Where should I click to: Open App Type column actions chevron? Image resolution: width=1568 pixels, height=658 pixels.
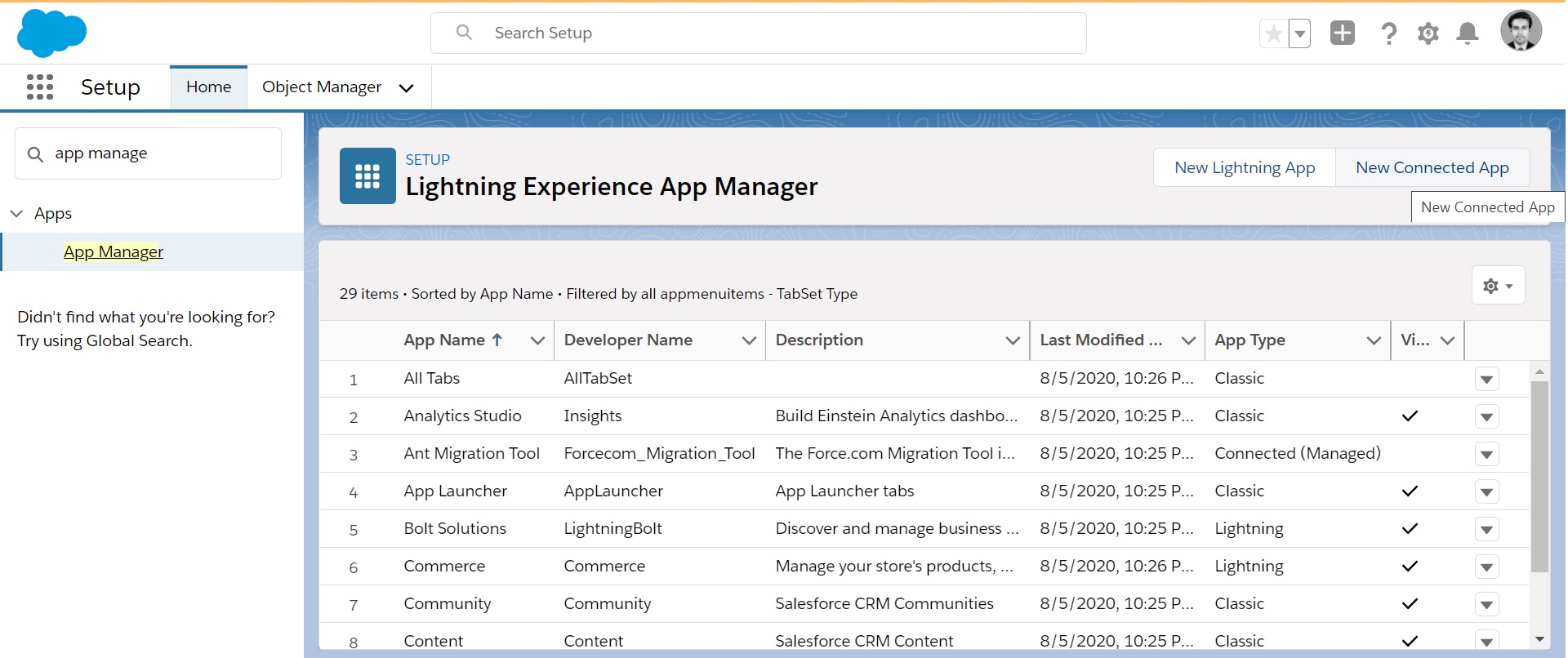(1374, 341)
